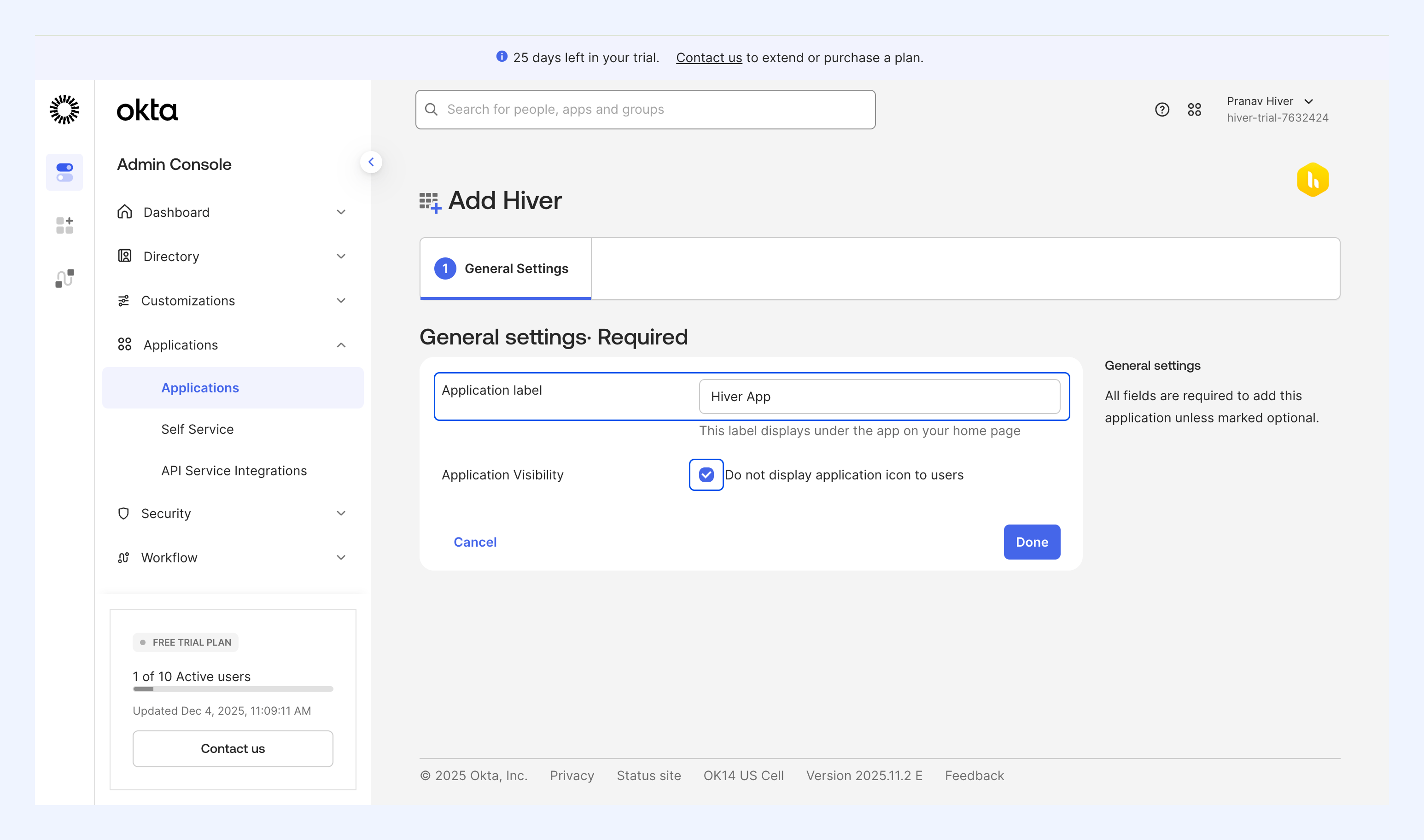This screenshot has width=1424, height=840.
Task: Click the 1 of 10 Active users text
Action: point(191,677)
